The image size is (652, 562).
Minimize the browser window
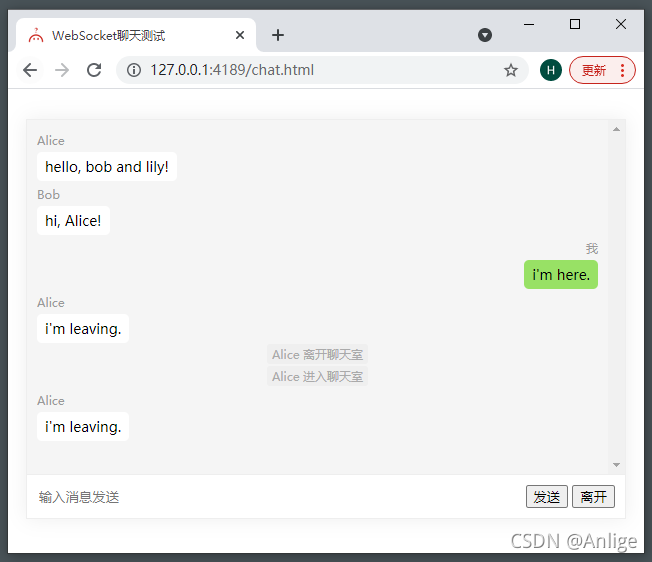(529, 25)
